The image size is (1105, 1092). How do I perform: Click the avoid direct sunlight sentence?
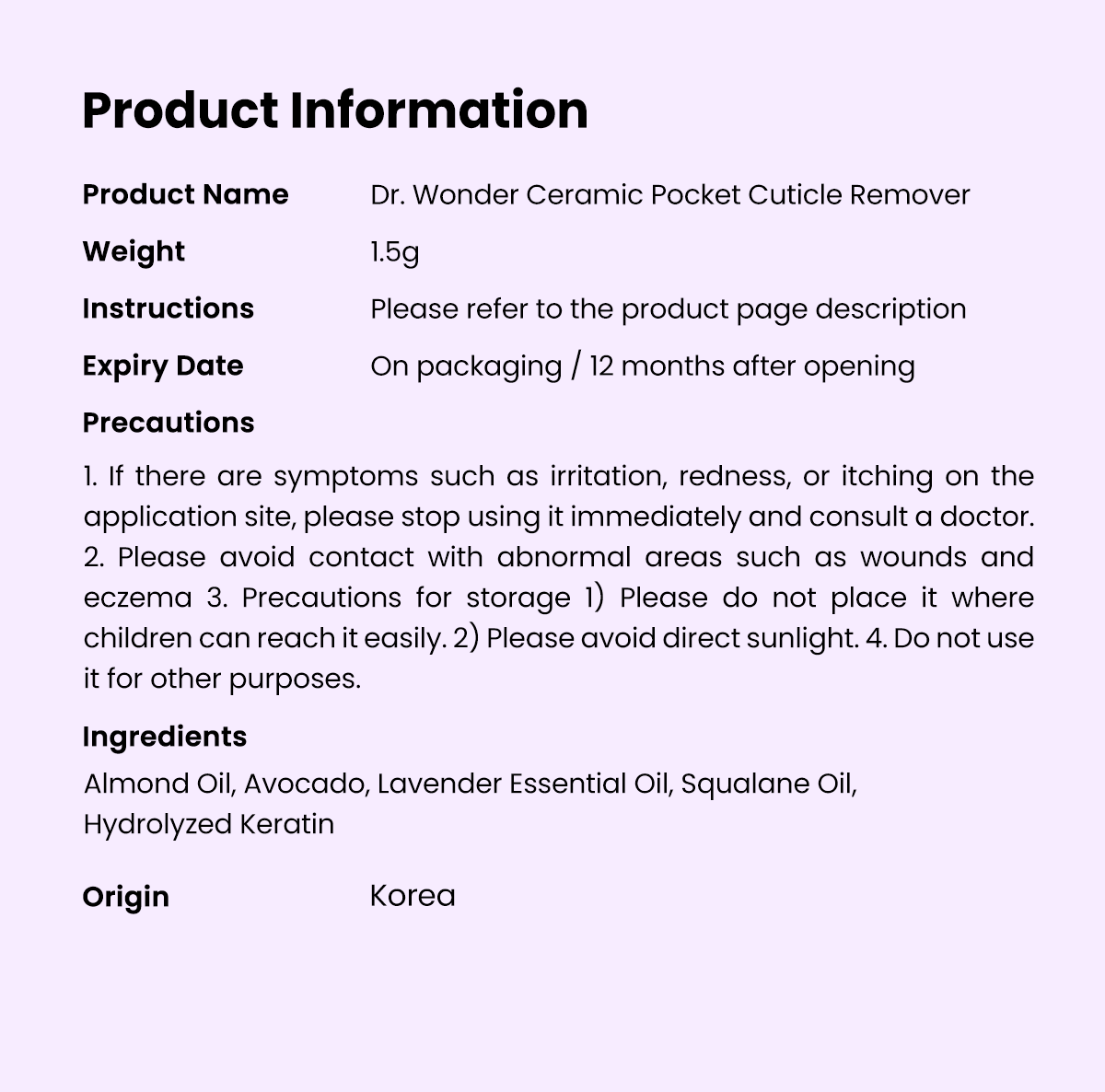[x=672, y=638]
